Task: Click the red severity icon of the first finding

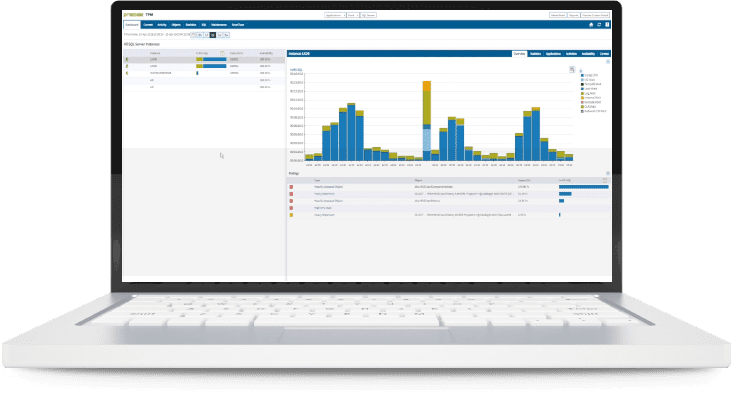Action: click(x=291, y=187)
